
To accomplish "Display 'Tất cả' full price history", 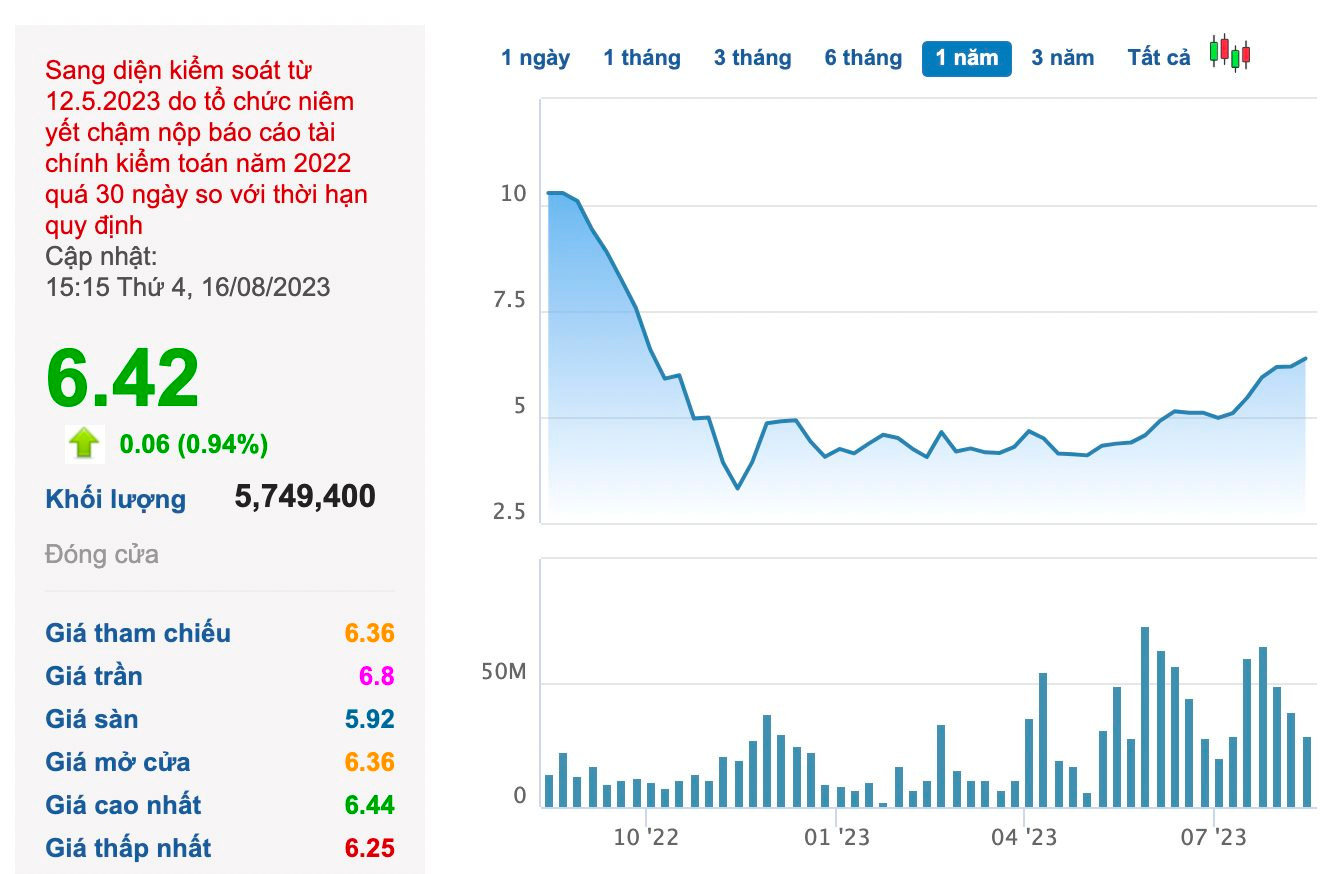I will click(x=1158, y=58).
